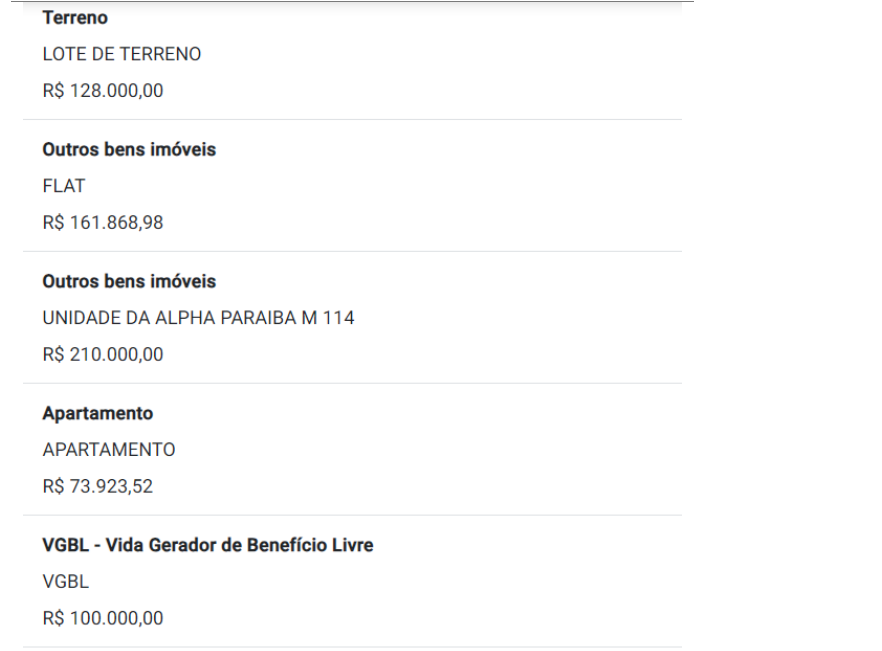882x651 pixels.
Task: Click the divider below the FLAT entry
Action: point(352,252)
